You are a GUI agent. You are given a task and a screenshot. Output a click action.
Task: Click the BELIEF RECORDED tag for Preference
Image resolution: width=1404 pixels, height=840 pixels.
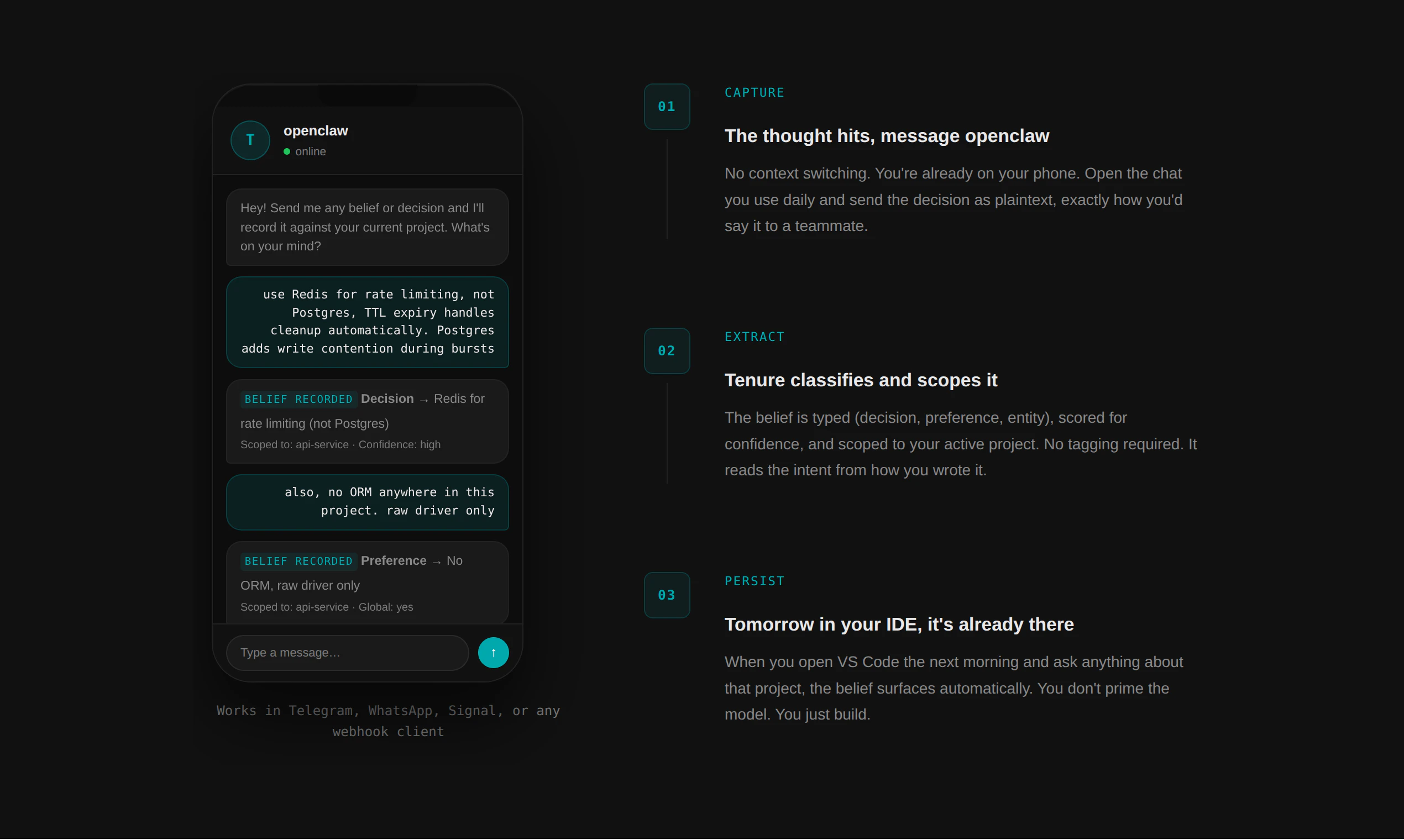298,561
